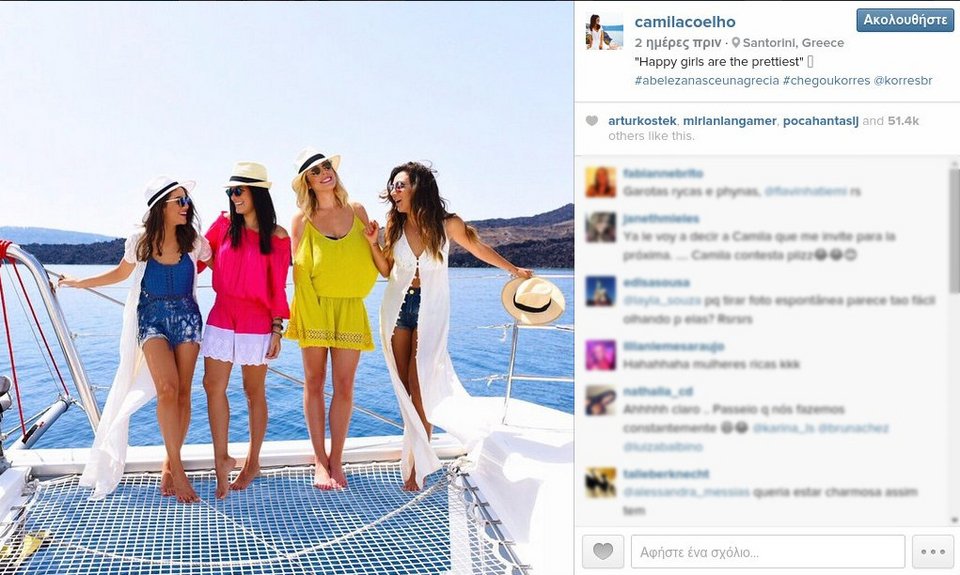This screenshot has width=960, height=575.
Task: Follow camilacoelho with the blue button
Action: [905, 20]
